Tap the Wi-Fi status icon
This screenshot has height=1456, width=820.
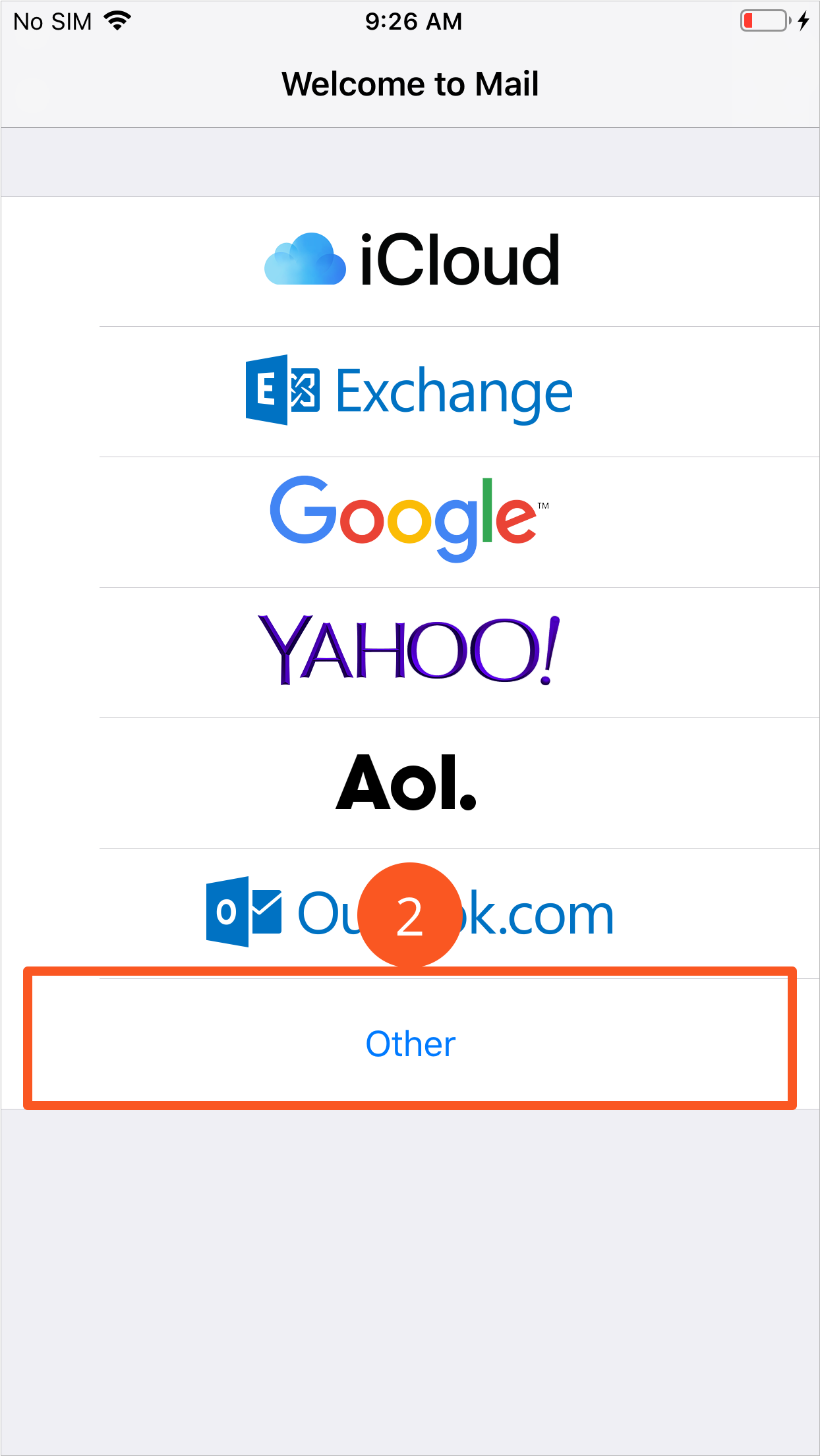[117, 21]
